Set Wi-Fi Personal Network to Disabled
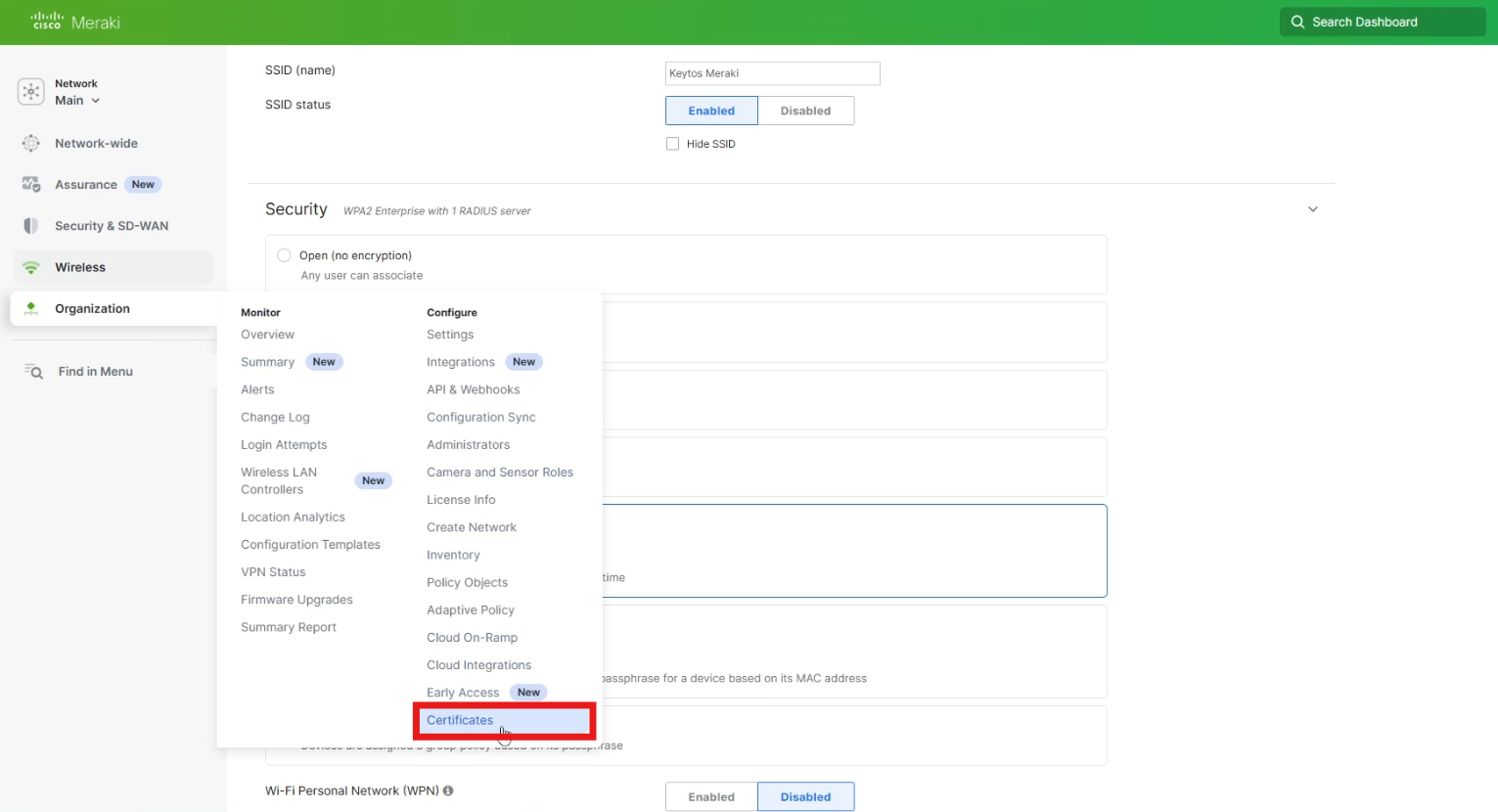Image resolution: width=1498 pixels, height=812 pixels. [x=805, y=796]
